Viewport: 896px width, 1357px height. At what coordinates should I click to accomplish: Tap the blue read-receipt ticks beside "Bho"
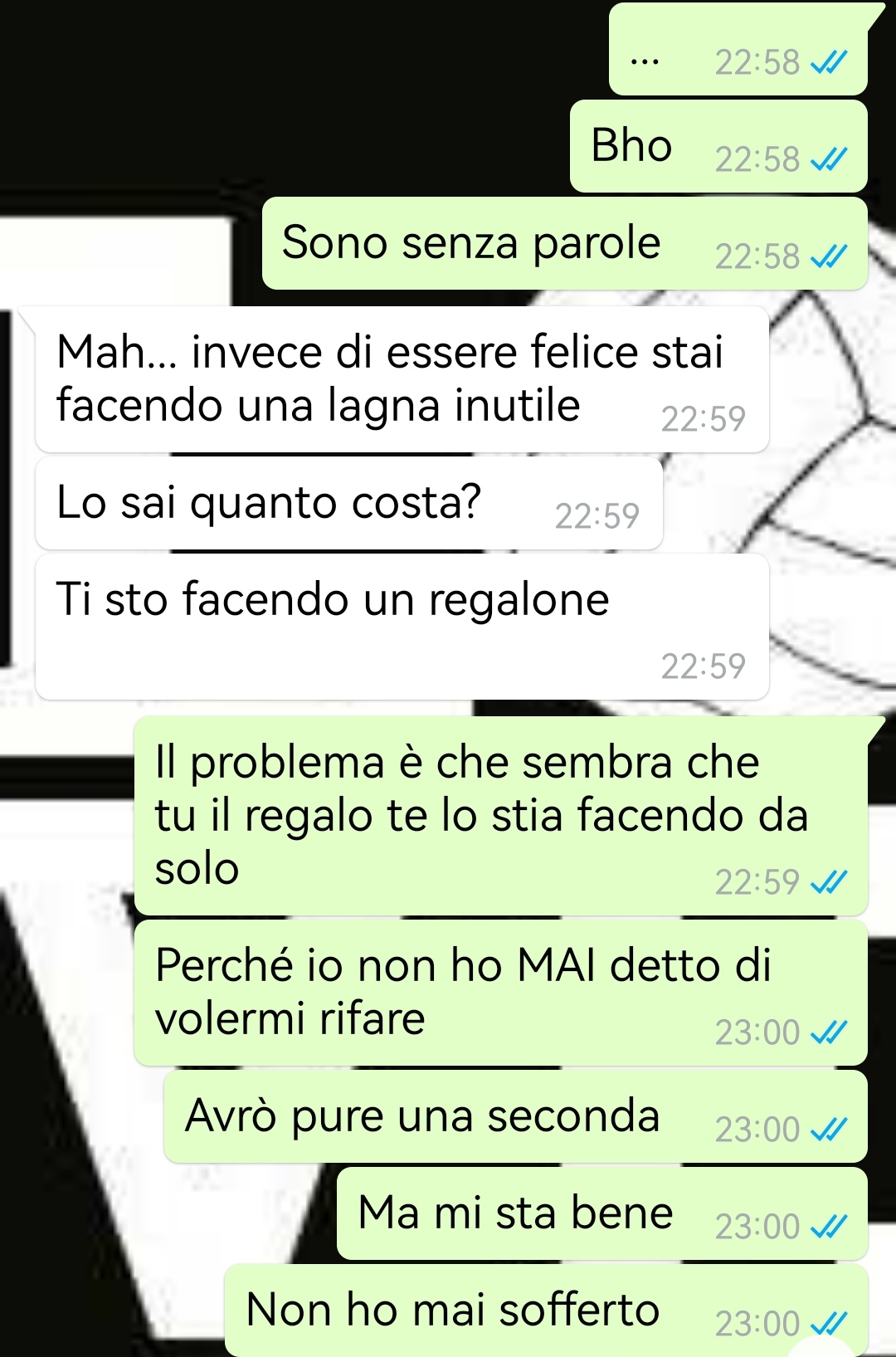(x=829, y=159)
